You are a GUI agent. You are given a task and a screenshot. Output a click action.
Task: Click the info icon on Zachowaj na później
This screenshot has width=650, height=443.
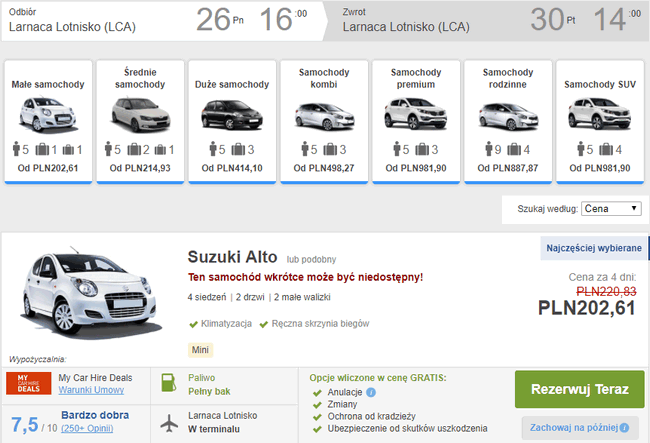(624, 428)
